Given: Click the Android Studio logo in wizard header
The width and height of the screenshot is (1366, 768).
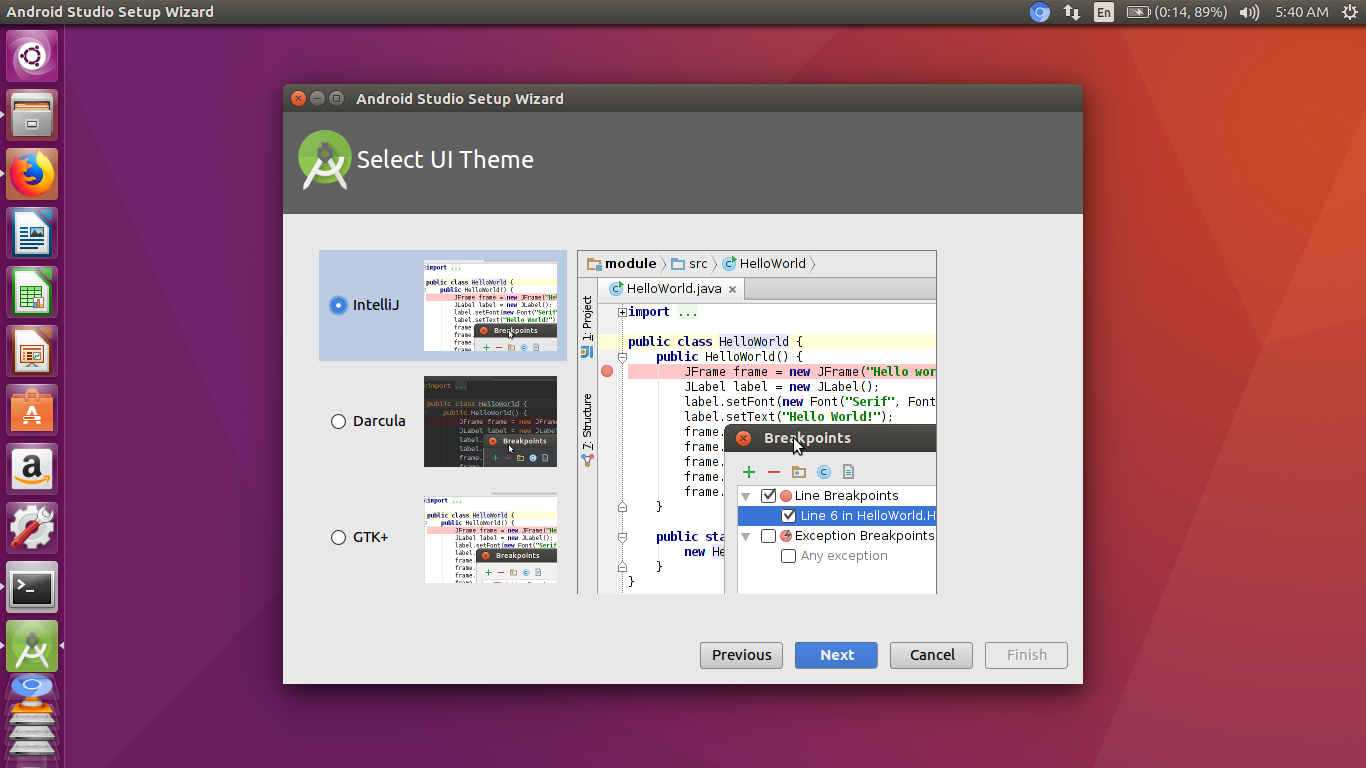Looking at the screenshot, I should click(325, 160).
